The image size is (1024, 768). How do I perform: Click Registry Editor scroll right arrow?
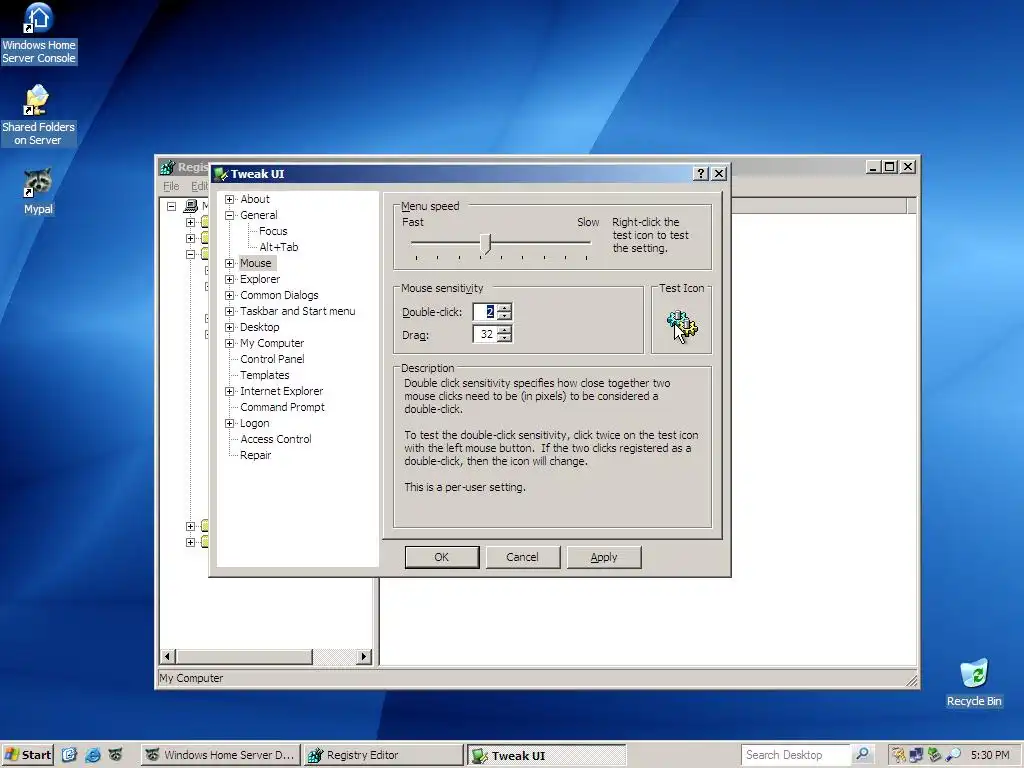(x=364, y=656)
